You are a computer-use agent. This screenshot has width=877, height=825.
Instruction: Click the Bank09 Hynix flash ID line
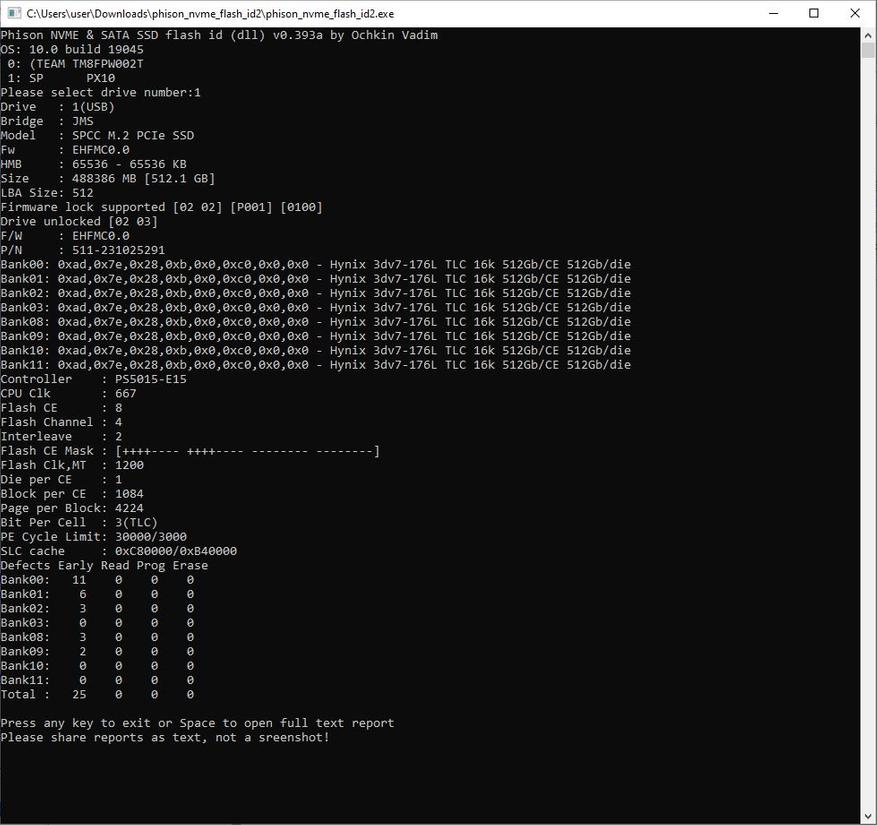coord(316,336)
